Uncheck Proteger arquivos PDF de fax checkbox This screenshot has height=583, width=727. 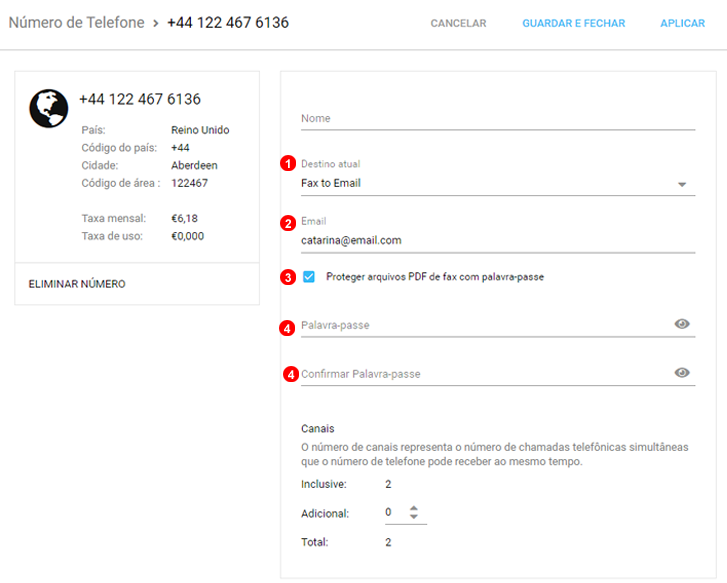point(309,277)
